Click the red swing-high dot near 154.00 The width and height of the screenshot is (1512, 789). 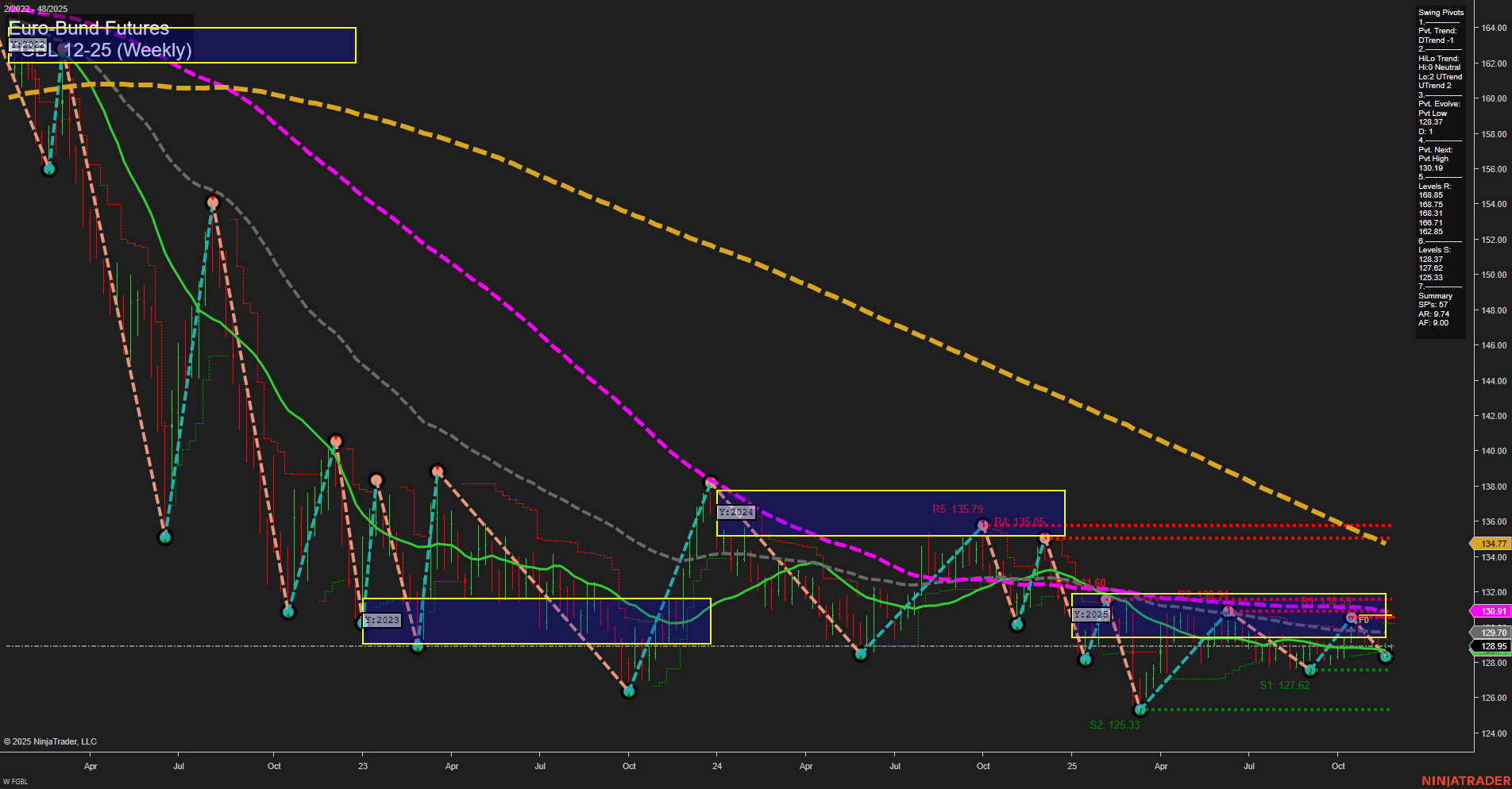(213, 202)
